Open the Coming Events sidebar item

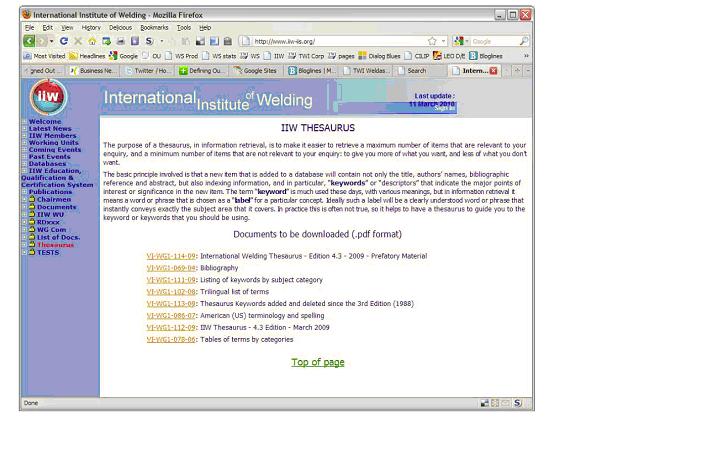coord(55,150)
